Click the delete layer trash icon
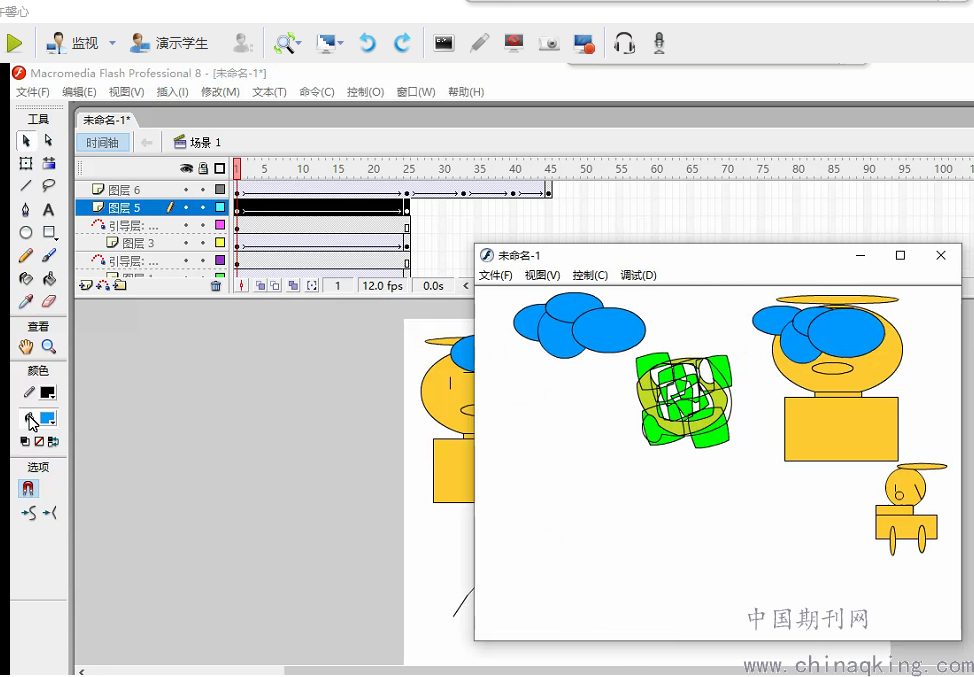This screenshot has height=677, width=974. pos(216,286)
